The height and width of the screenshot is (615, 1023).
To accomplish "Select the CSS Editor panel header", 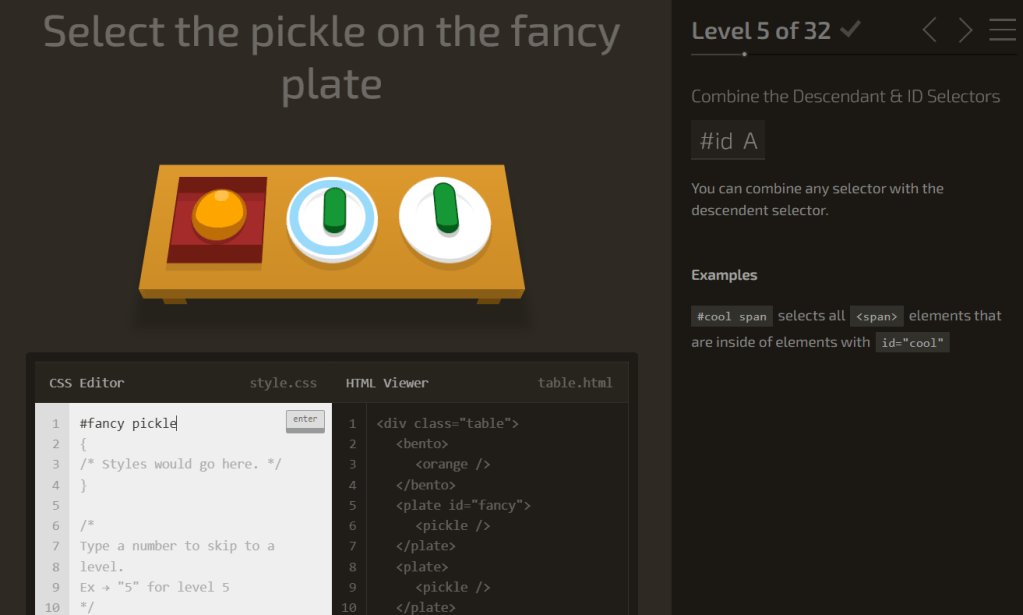I will click(87, 383).
